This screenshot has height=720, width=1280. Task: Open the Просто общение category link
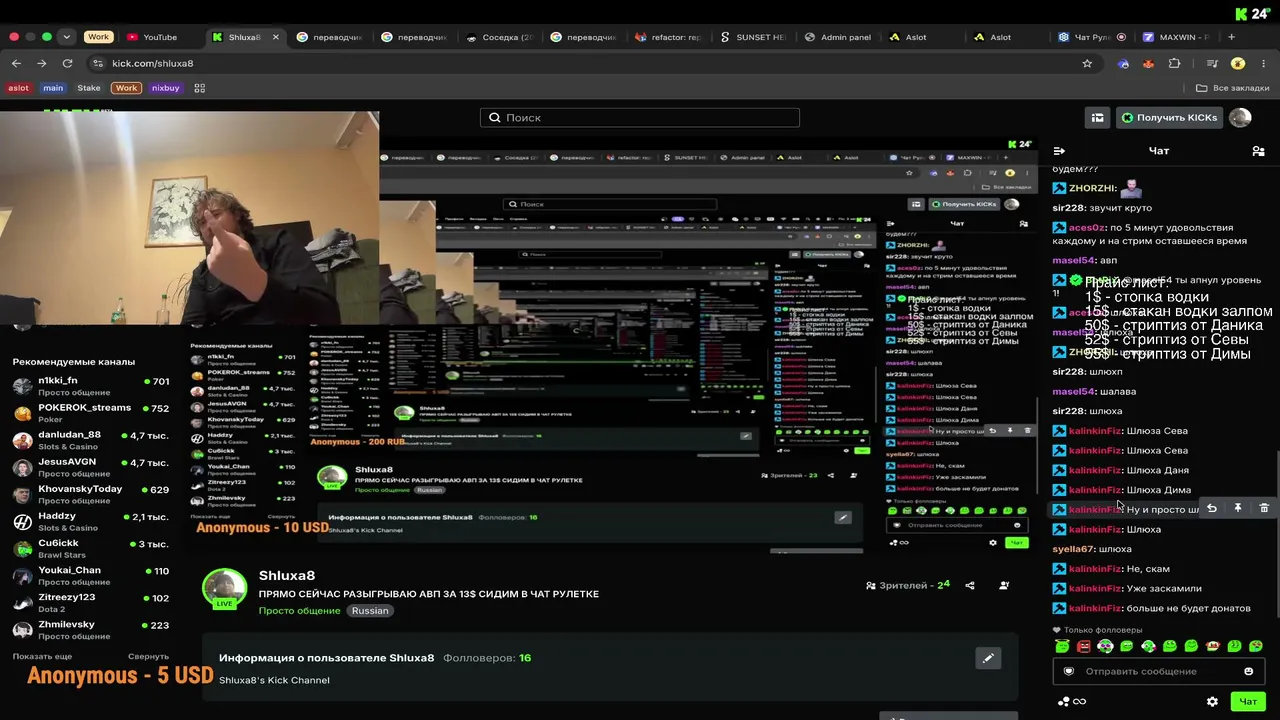300,611
